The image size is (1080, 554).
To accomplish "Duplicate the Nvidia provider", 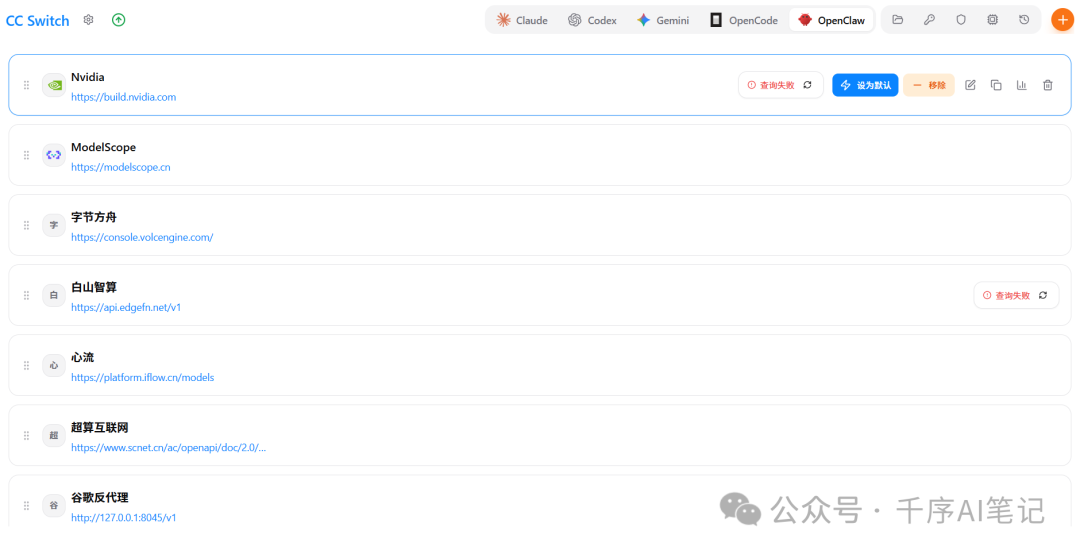I will (996, 85).
